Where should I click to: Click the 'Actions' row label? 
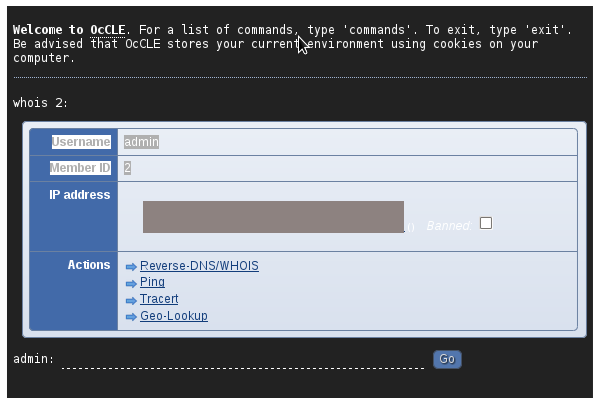[89, 265]
